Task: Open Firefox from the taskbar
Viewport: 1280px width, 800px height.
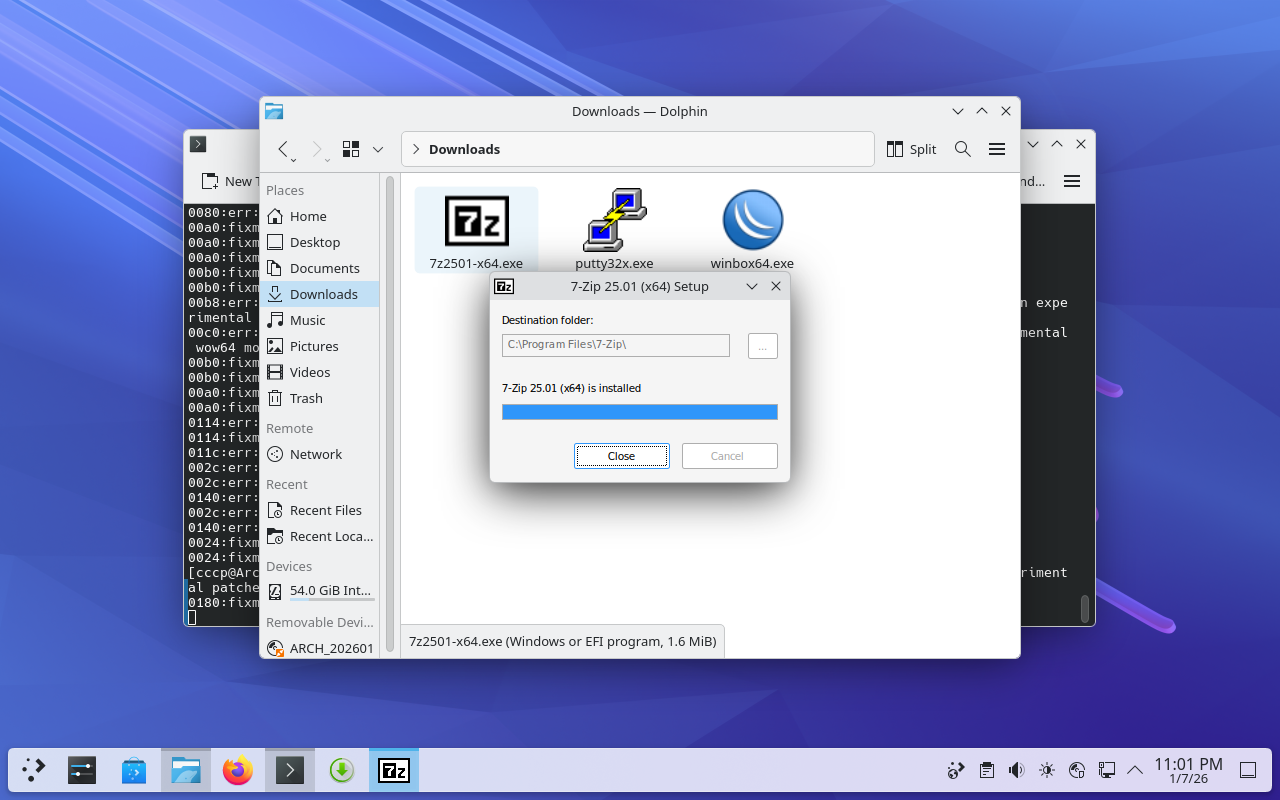Action: 238,770
